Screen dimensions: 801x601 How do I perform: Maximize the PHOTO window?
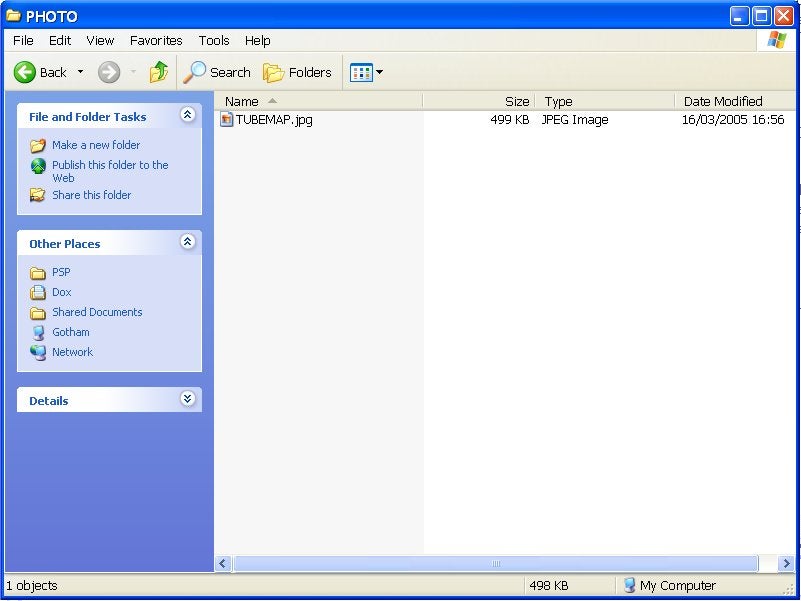pyautogui.click(x=761, y=16)
